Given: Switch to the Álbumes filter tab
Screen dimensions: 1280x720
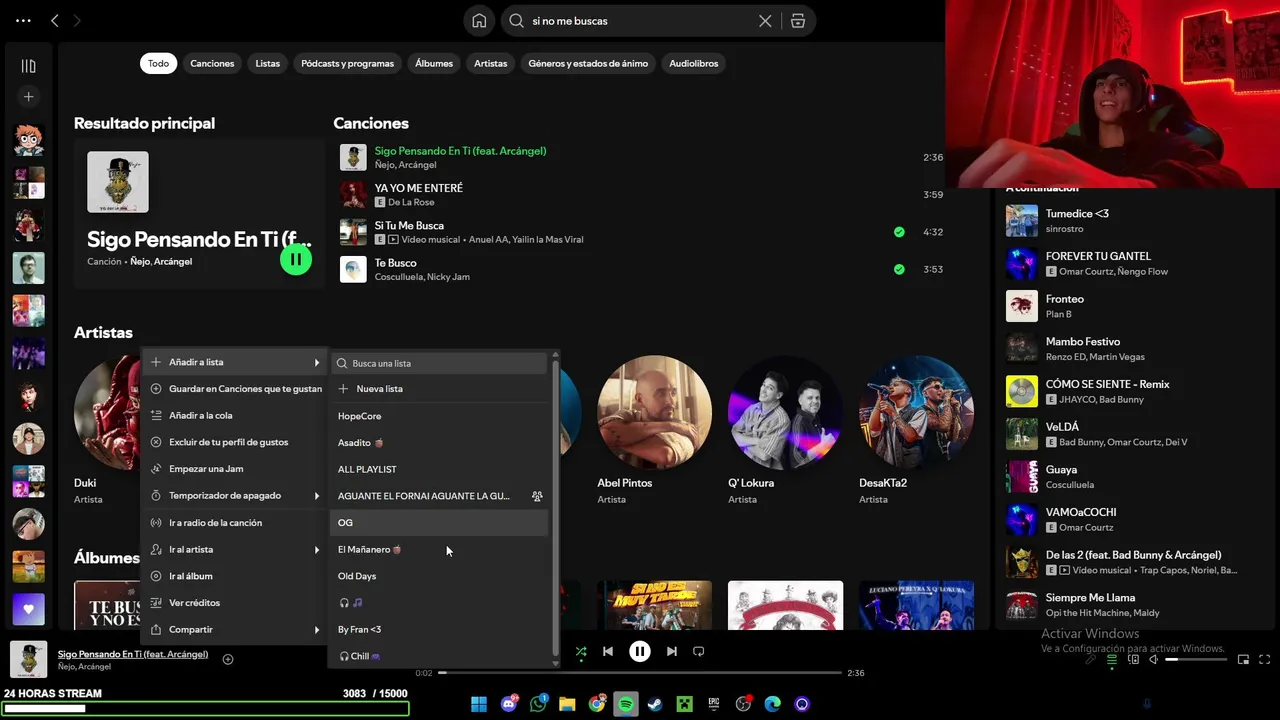Looking at the screenshot, I should 434,63.
